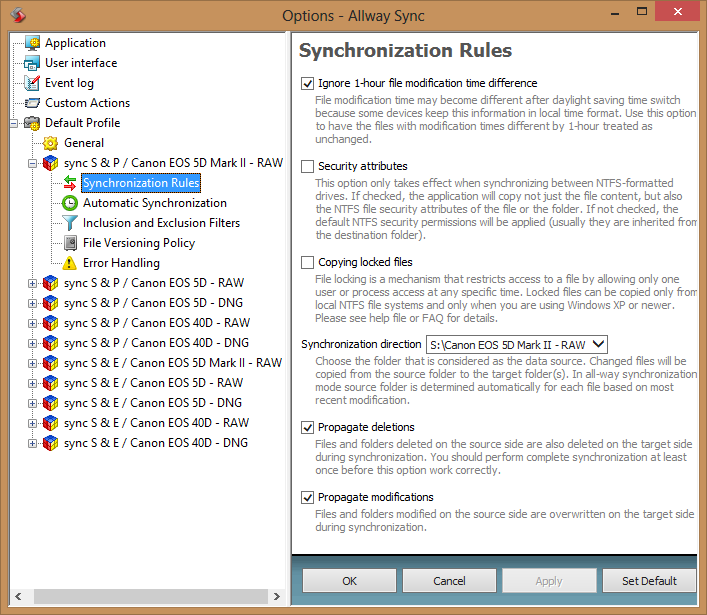707x615 pixels.
Task: Open the Synchronization direction dropdown
Action: (517, 344)
